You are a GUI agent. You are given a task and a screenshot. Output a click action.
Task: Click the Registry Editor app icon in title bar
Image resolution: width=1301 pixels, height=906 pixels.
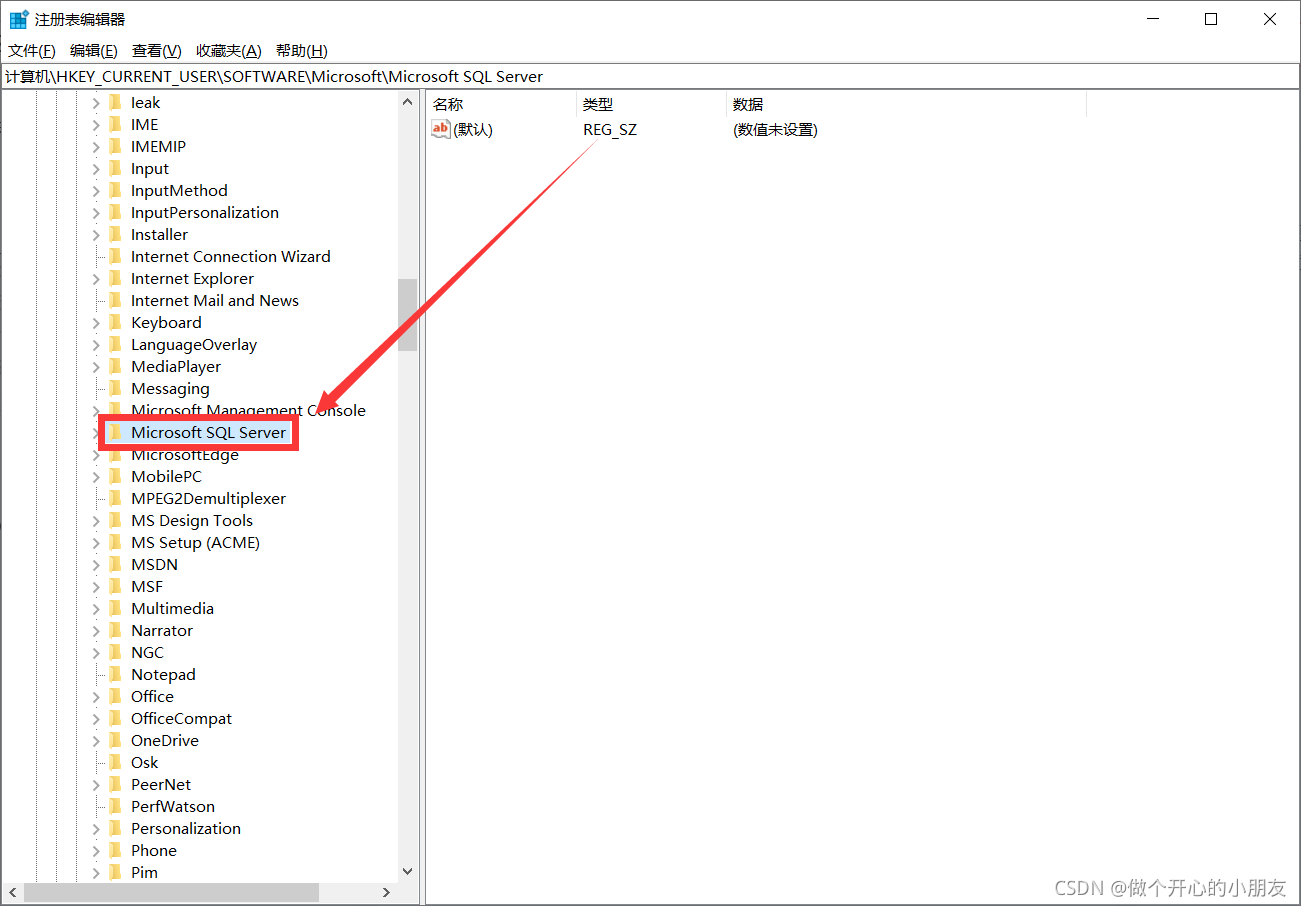tap(19, 19)
